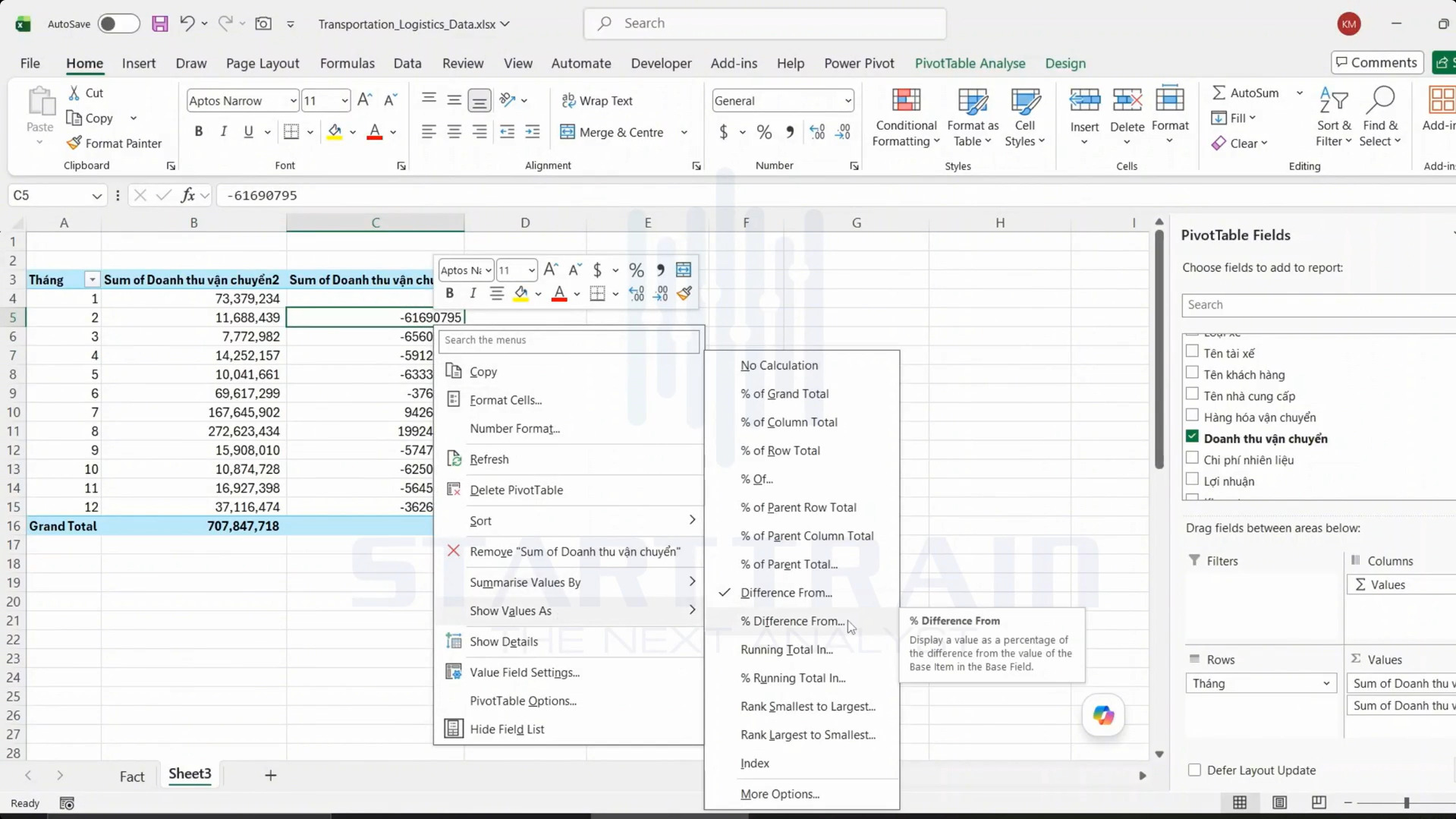This screenshot has height=819, width=1456.
Task: Click the Format Painter brush icon
Action: coord(74,143)
